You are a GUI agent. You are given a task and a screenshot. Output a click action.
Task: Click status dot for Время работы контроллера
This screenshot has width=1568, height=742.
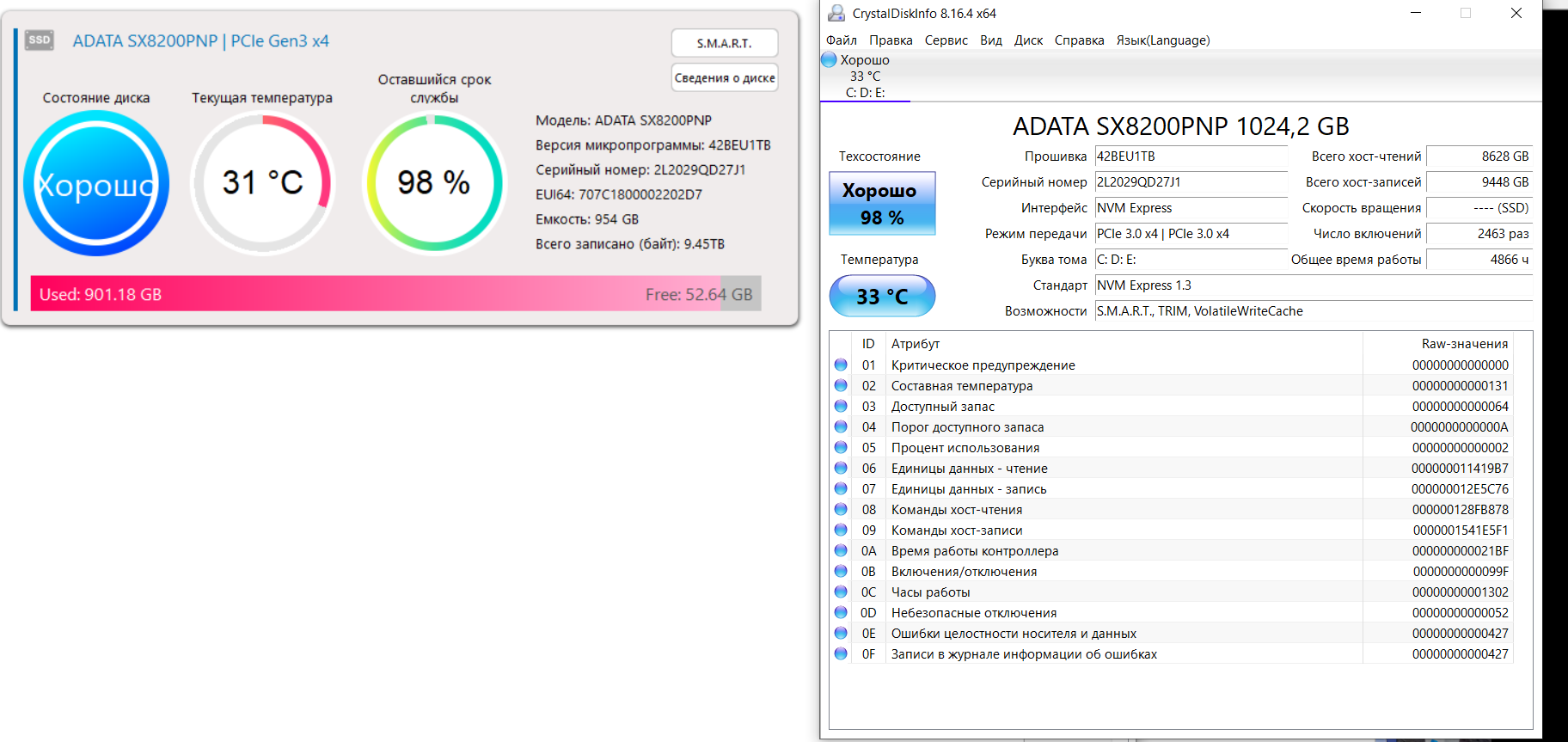[x=841, y=550]
